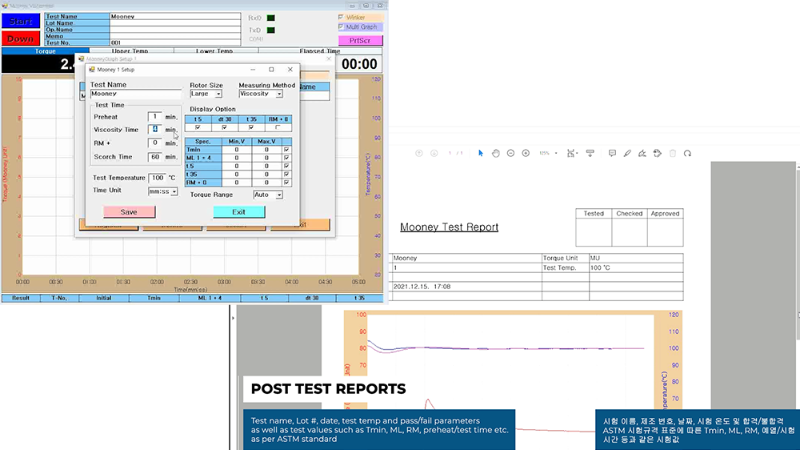
Task: Toggle the Multi Graph checkbox
Action: [x=341, y=27]
